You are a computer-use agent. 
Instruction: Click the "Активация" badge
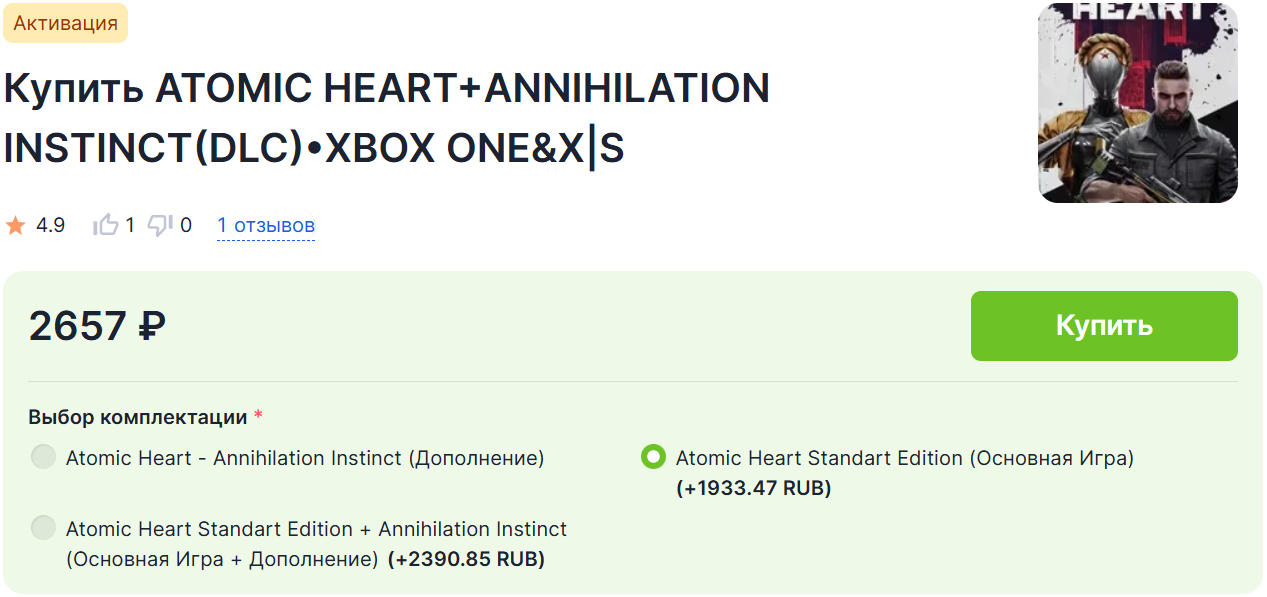(x=66, y=23)
